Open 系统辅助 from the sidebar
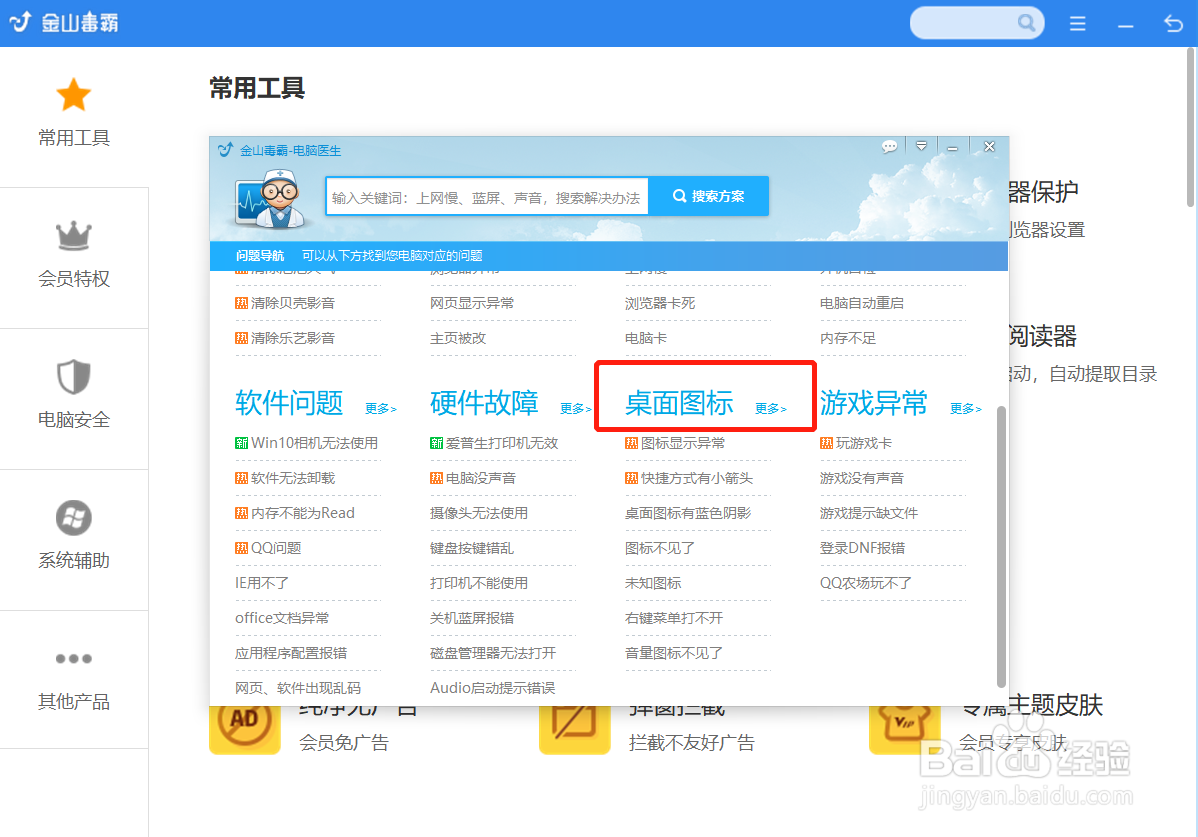This screenshot has height=837, width=1198. [73, 517]
